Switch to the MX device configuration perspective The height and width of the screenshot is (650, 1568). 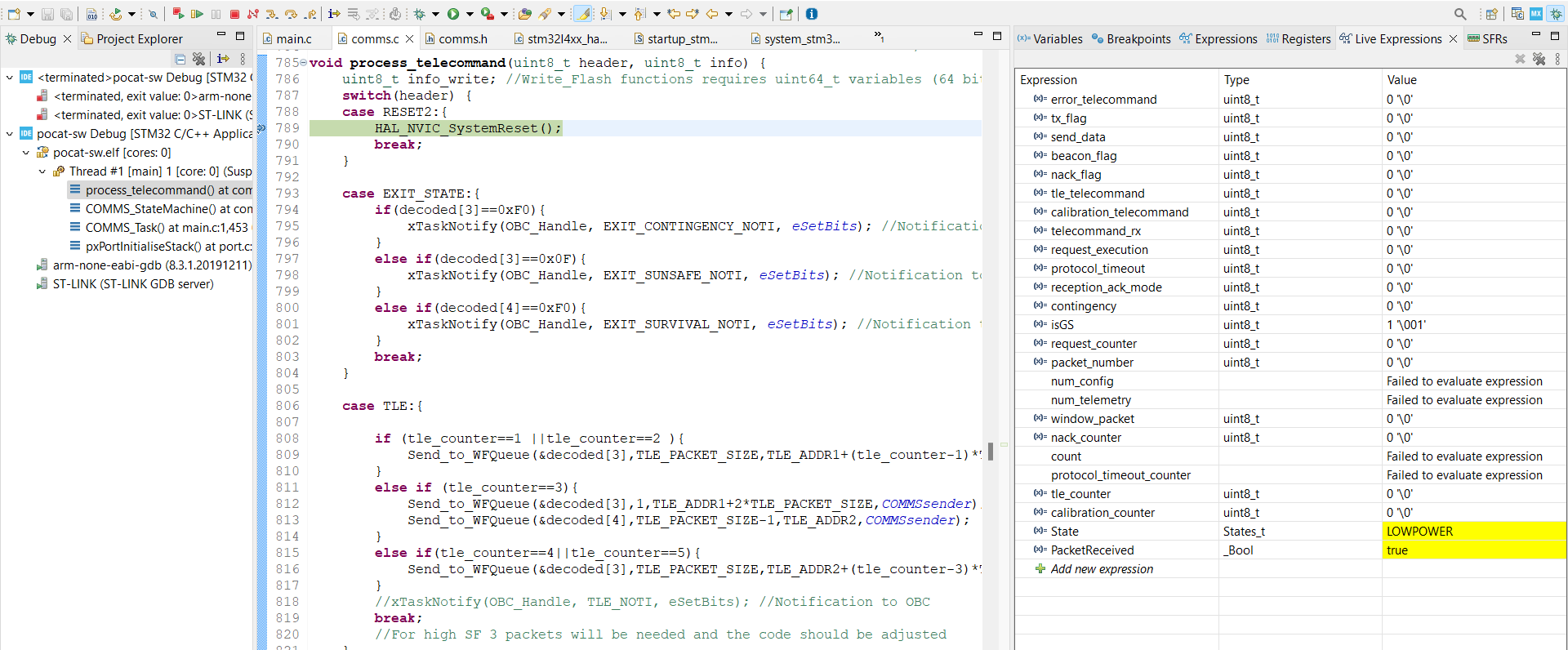click(x=1536, y=14)
